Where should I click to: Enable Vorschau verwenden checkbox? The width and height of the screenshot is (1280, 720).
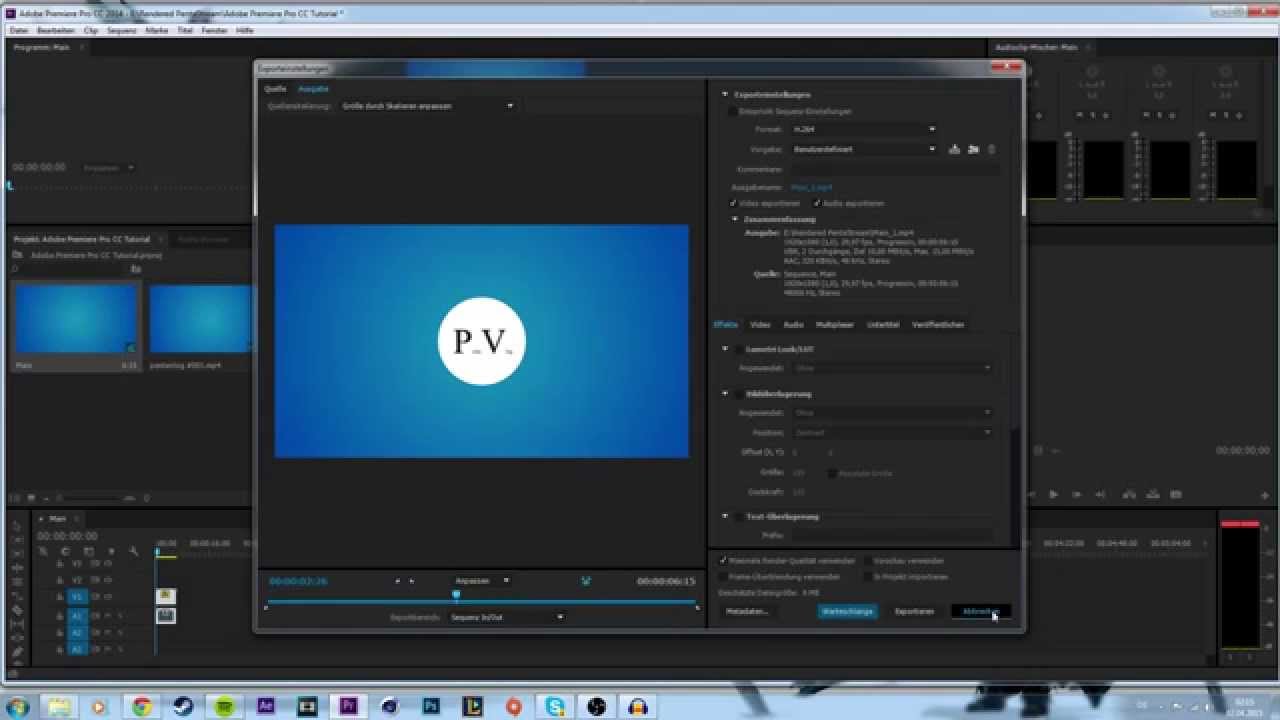tap(866, 561)
